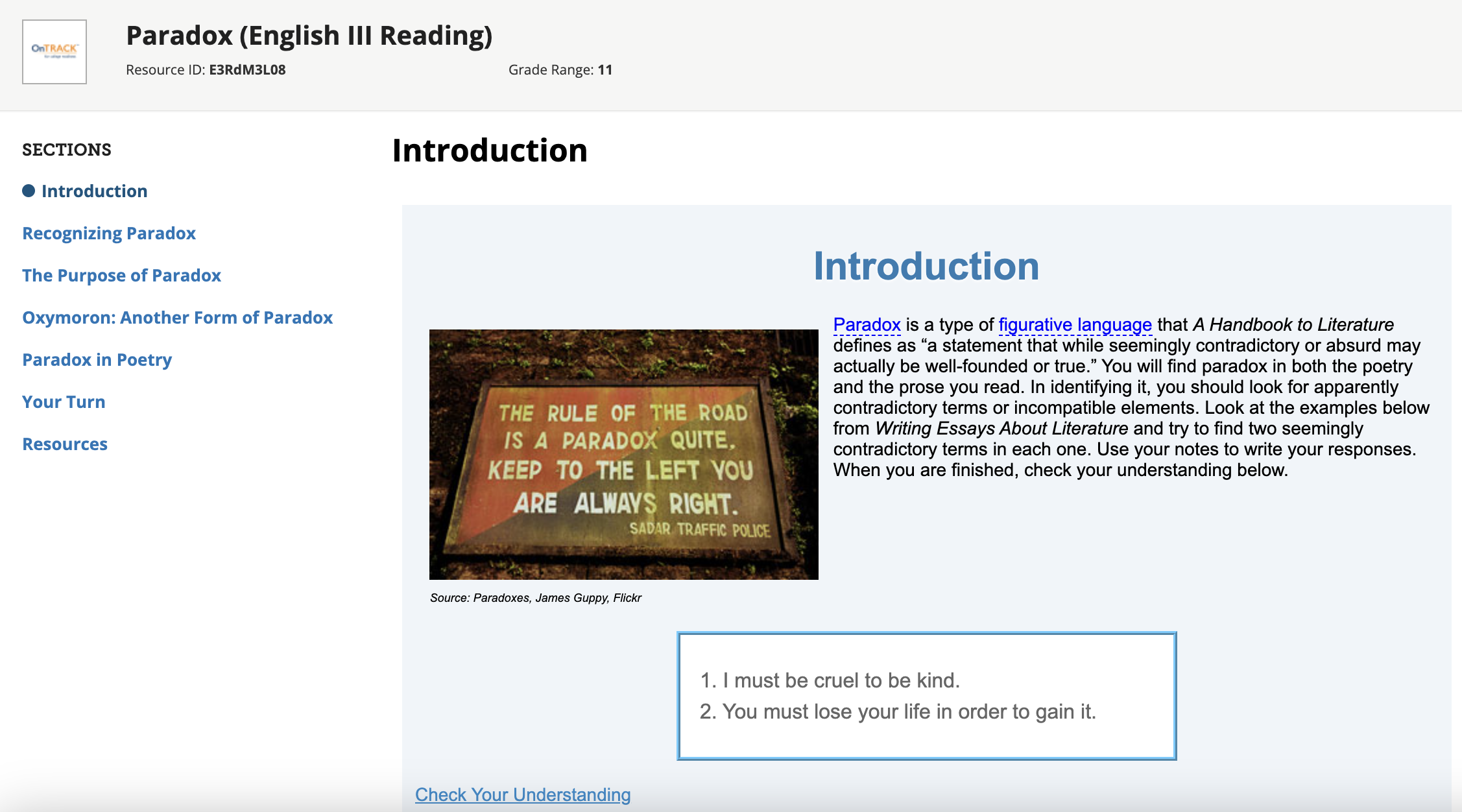The height and width of the screenshot is (812, 1462).
Task: Click the page title Paradox (English III Reading)
Action: point(309,35)
